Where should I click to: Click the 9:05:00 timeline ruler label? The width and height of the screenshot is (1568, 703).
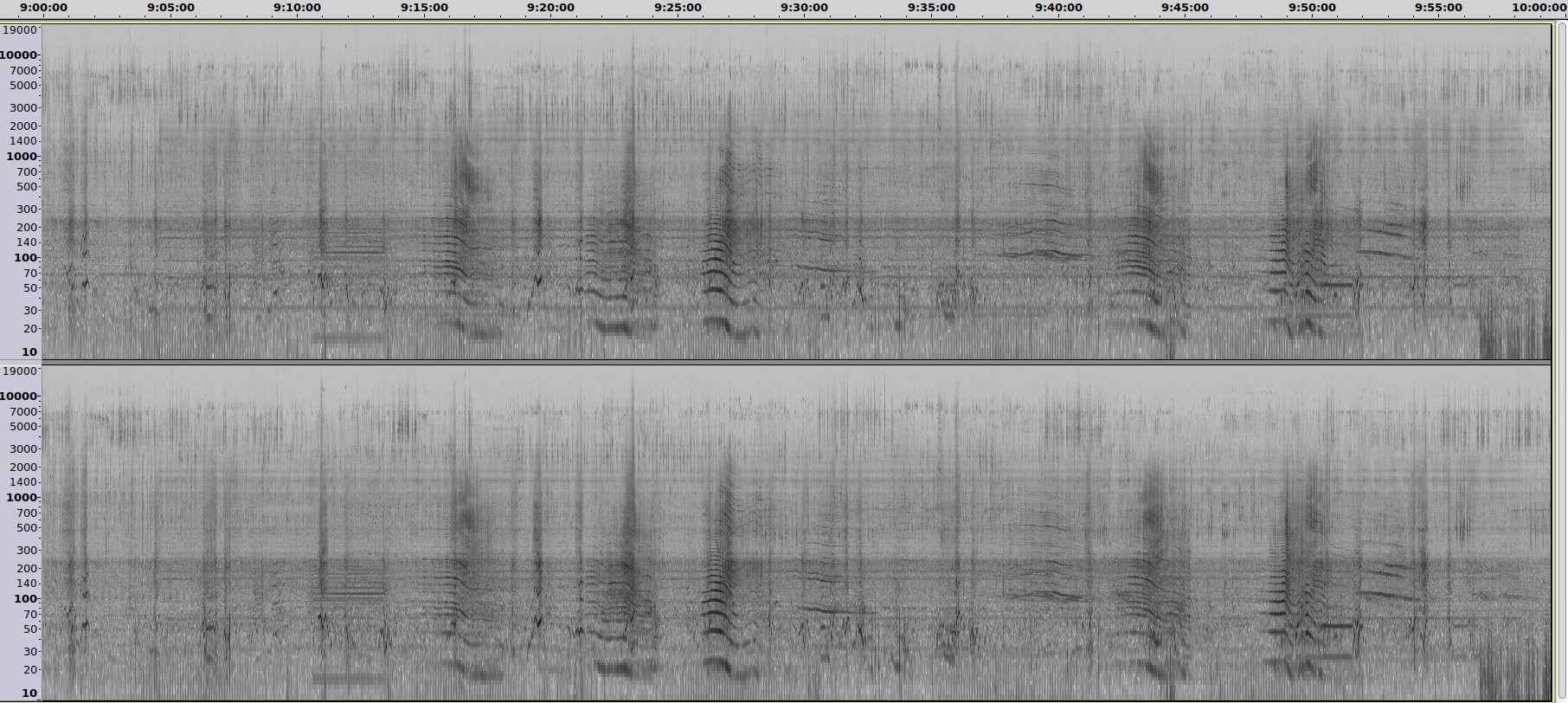(170, 8)
